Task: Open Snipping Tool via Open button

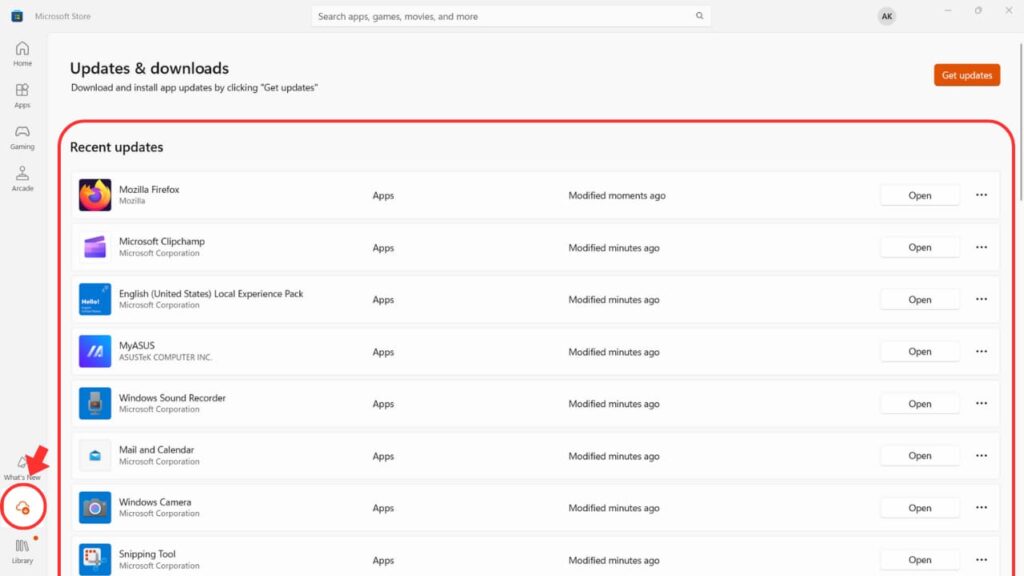Action: [920, 560]
